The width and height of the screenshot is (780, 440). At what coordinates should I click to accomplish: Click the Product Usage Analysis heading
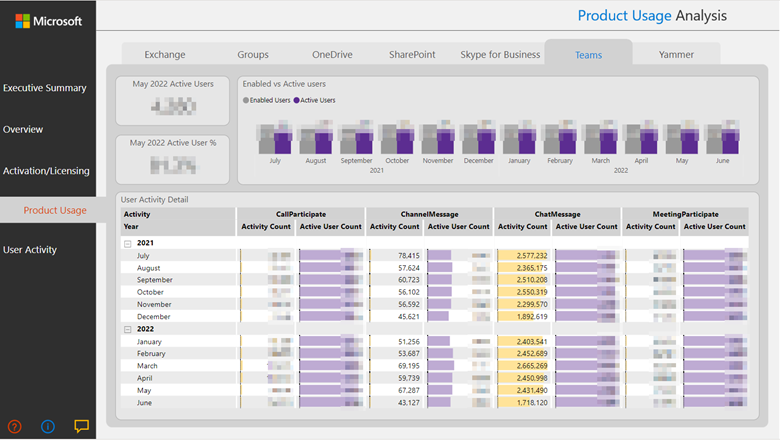pyautogui.click(x=652, y=16)
